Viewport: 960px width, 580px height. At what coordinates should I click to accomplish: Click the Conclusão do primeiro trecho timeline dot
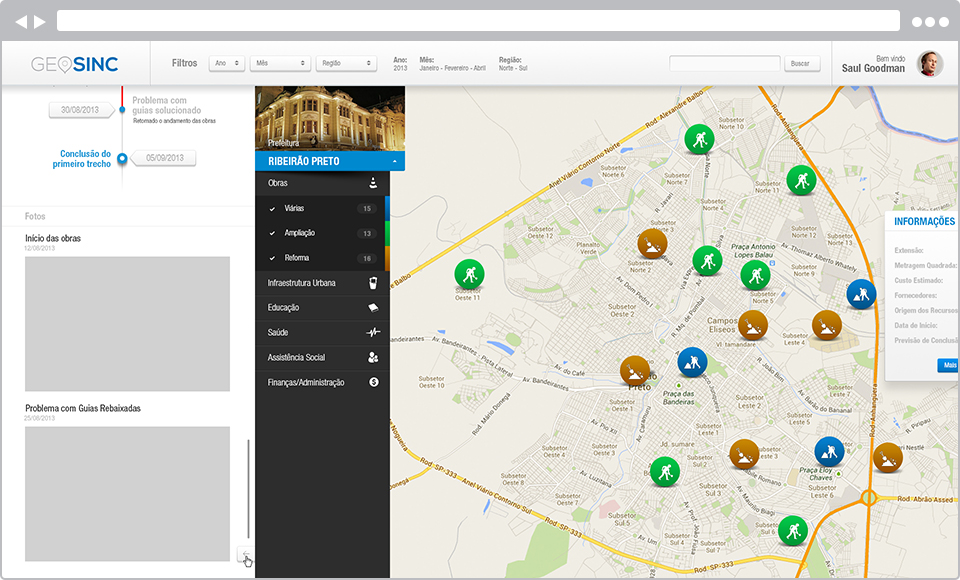(122, 159)
